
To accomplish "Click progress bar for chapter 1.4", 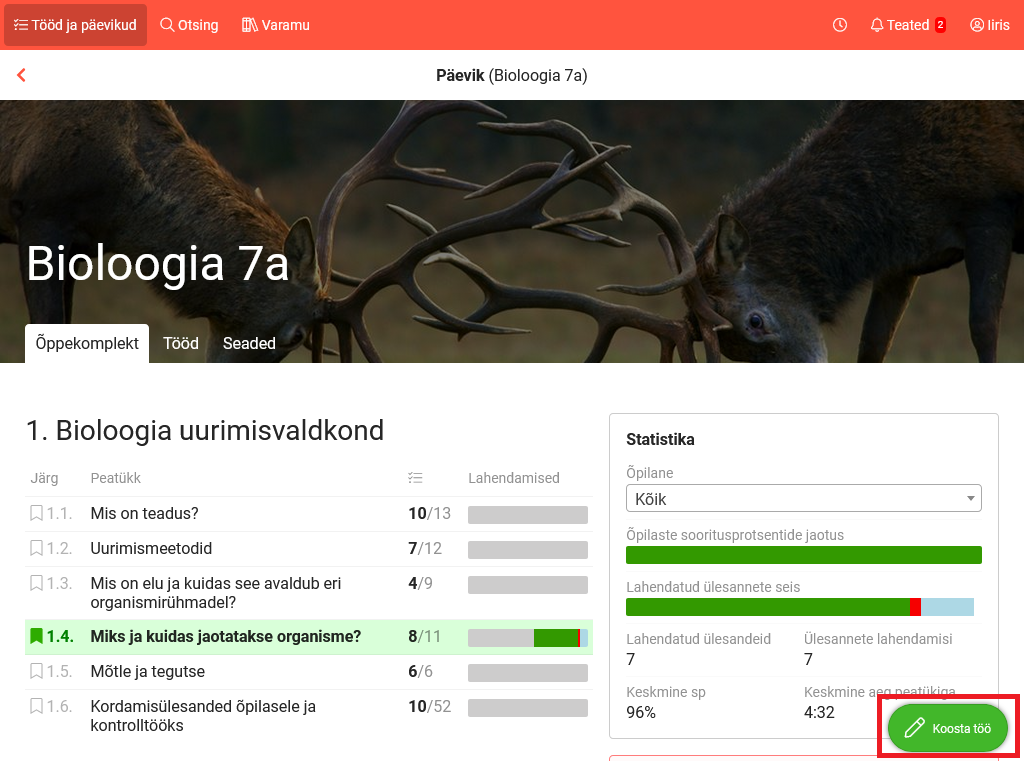I will point(527,638).
